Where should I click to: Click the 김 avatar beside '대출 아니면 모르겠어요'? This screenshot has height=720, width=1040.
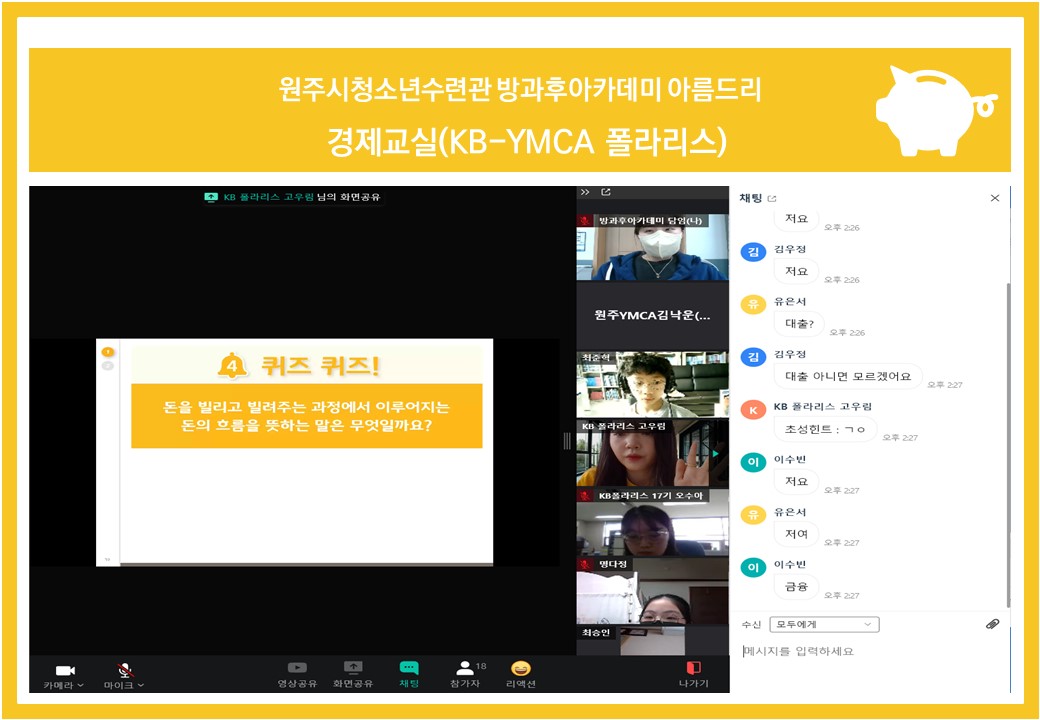click(x=753, y=357)
